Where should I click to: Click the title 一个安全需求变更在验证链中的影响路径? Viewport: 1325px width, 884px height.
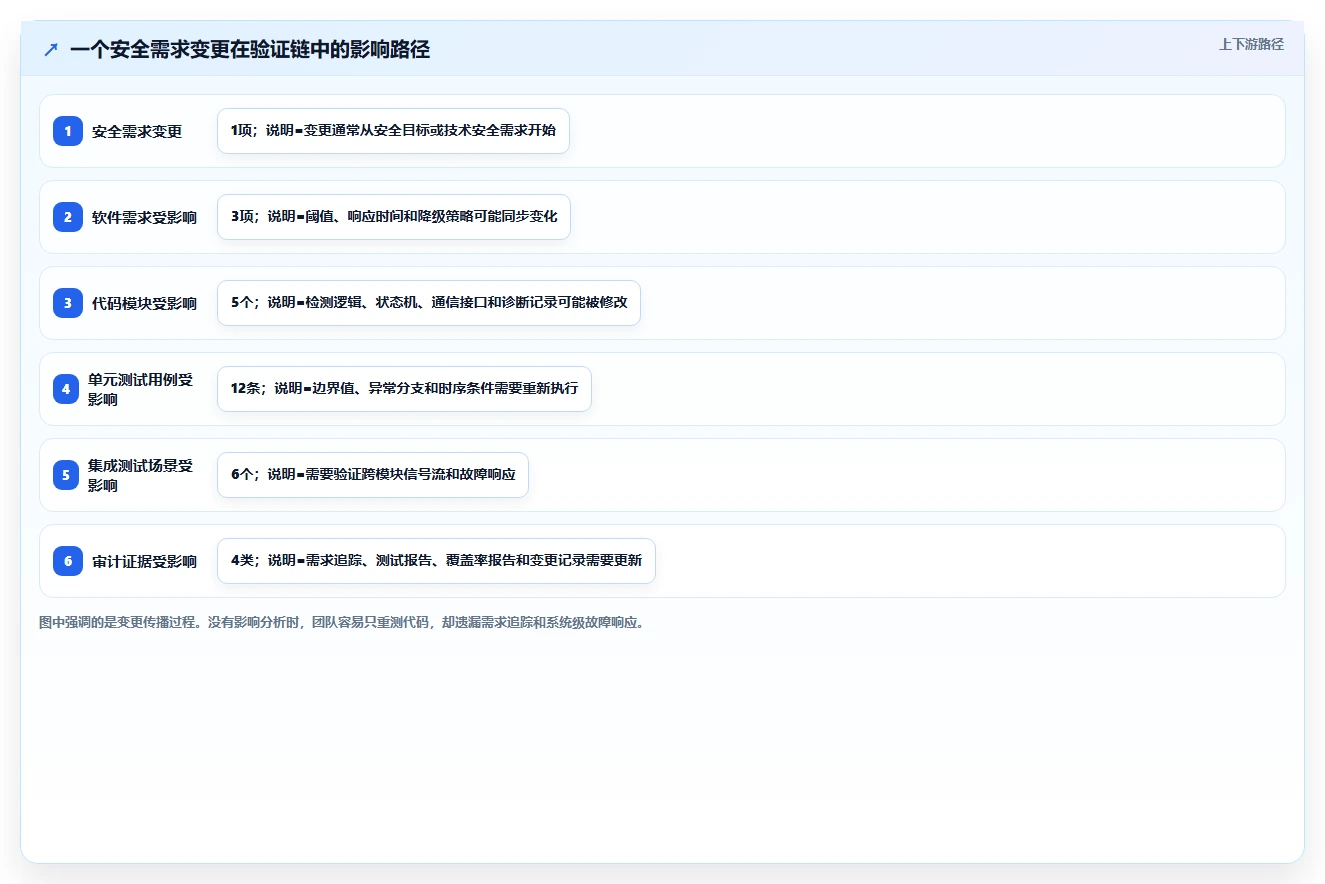(250, 49)
